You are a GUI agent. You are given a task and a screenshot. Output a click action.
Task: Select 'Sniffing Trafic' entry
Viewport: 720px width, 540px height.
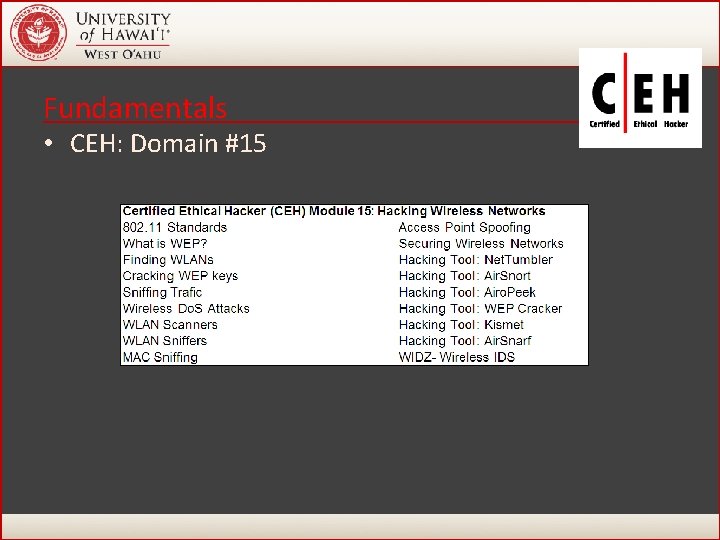click(x=162, y=292)
